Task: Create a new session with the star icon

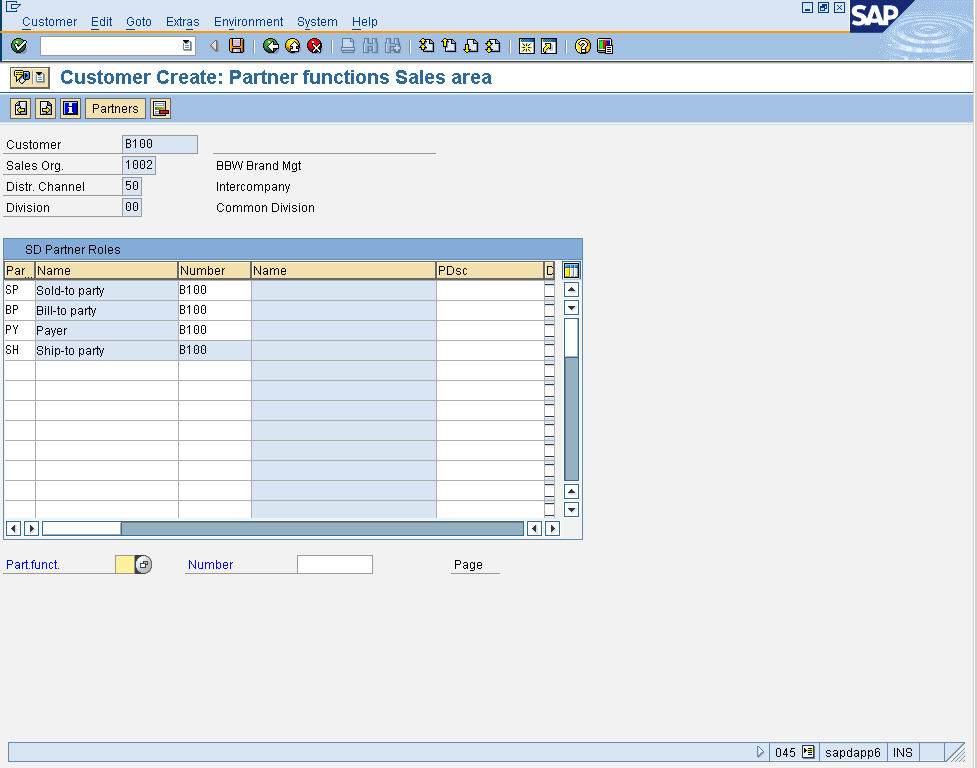Action: [x=527, y=46]
